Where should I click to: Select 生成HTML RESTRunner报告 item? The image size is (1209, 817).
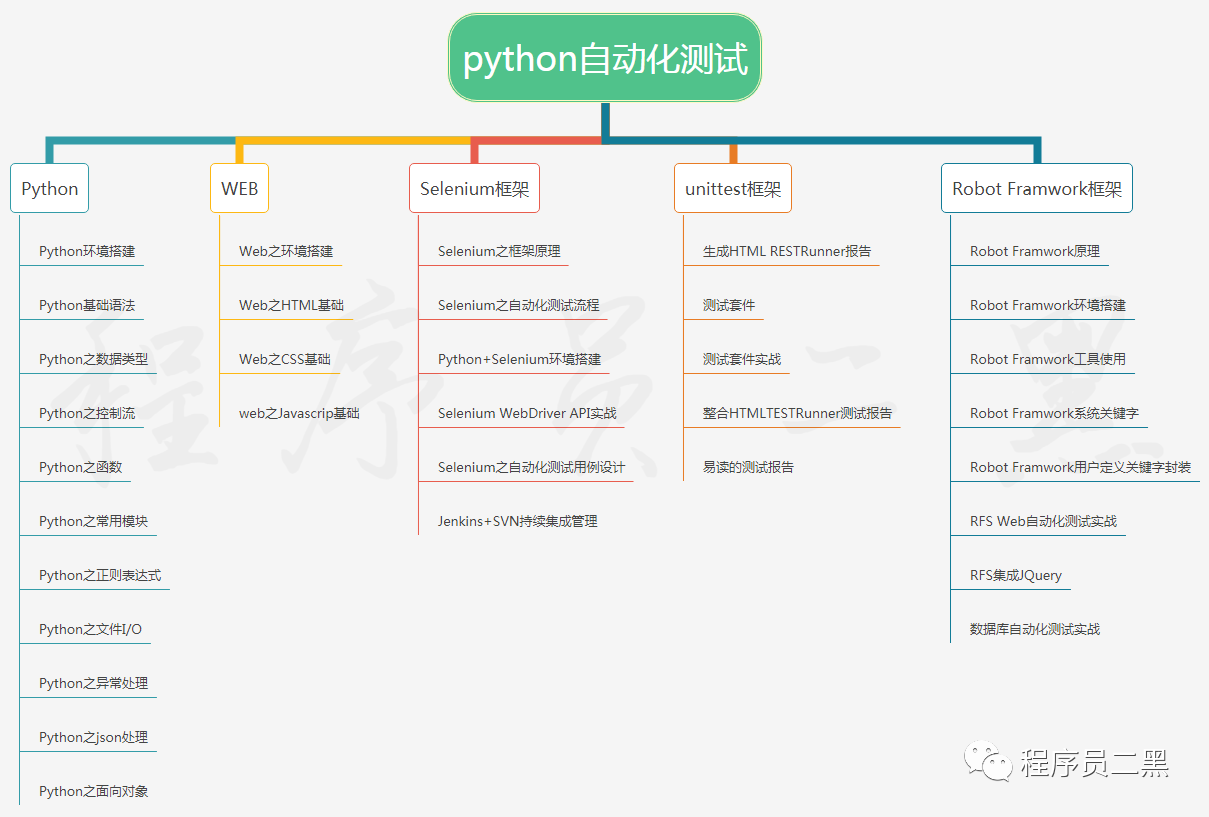coord(787,251)
